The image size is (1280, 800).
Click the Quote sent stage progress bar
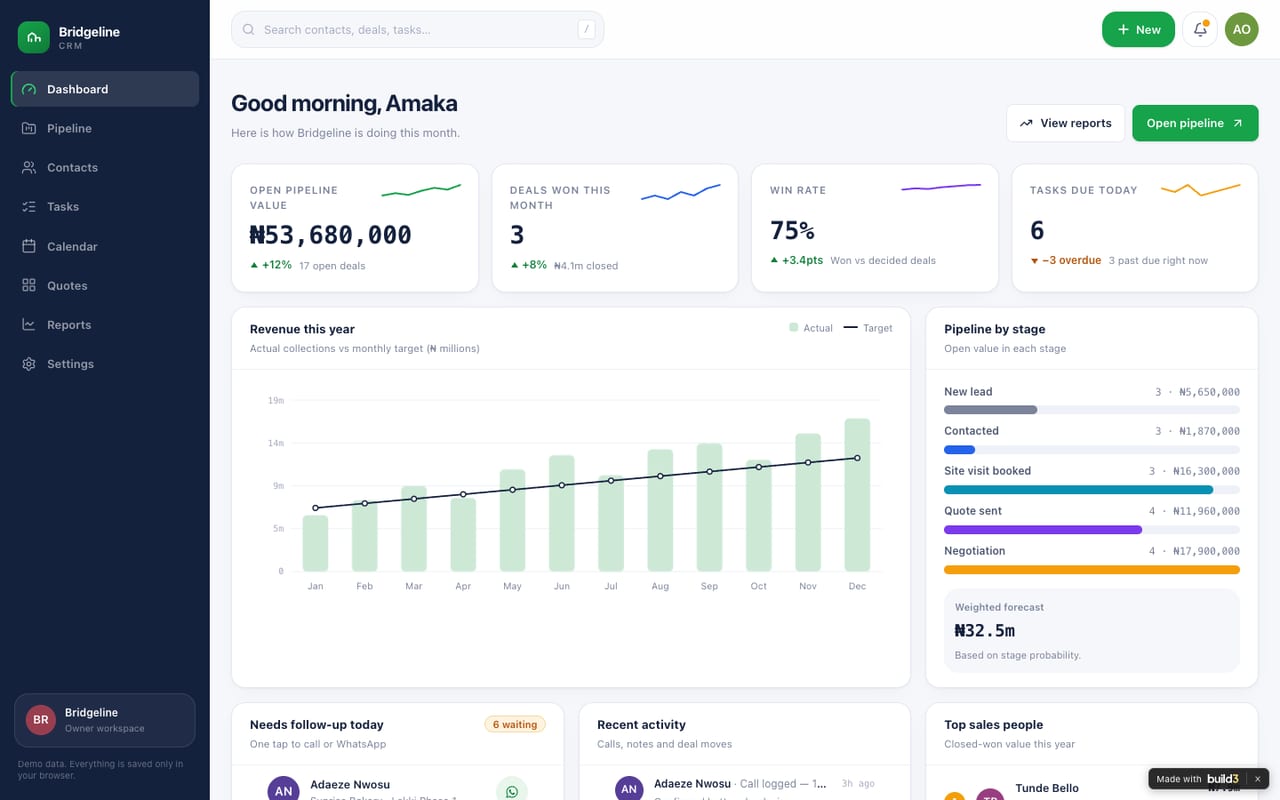click(x=1092, y=530)
